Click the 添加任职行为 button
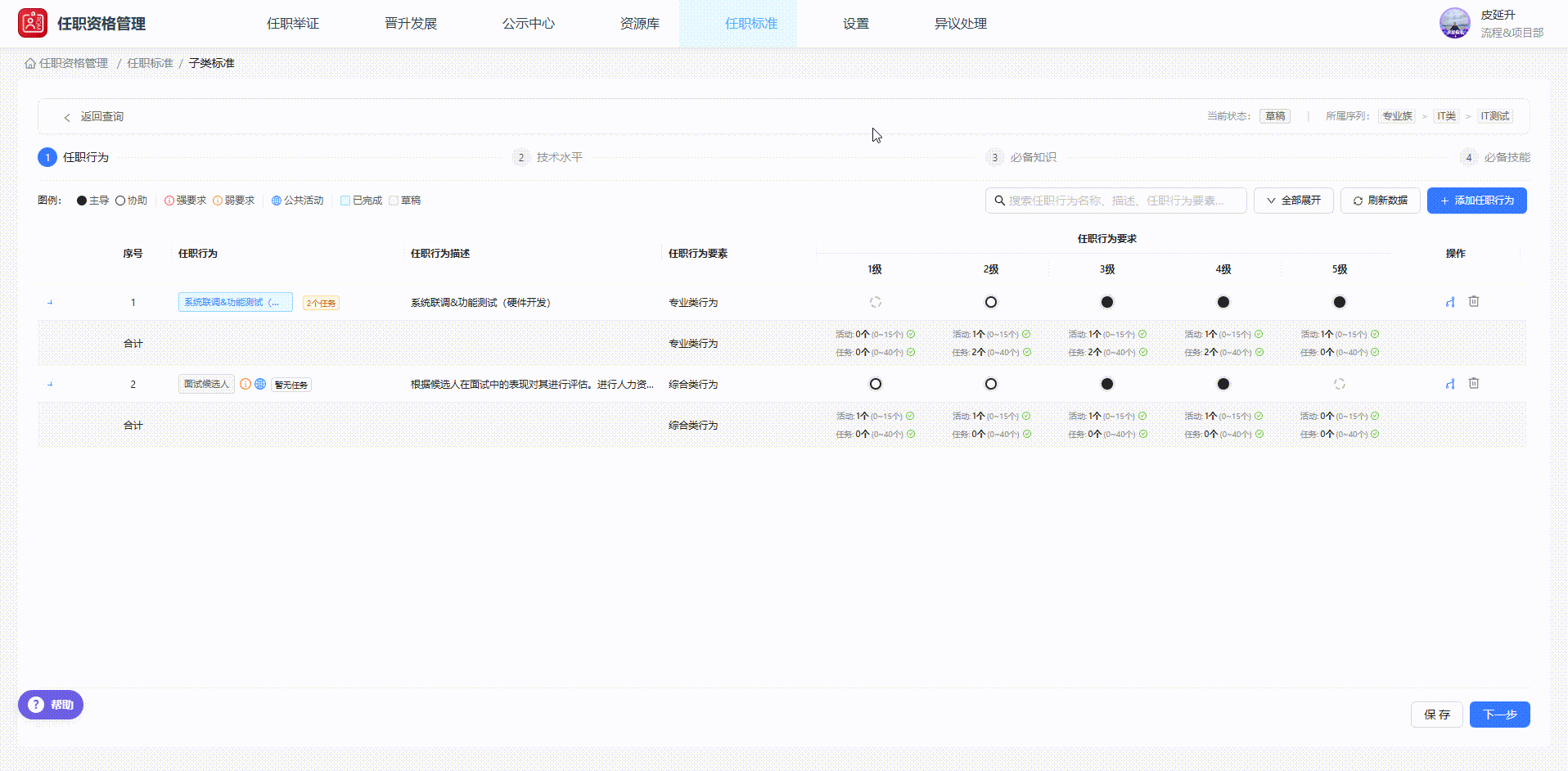This screenshot has width=1568, height=771. pyautogui.click(x=1476, y=201)
